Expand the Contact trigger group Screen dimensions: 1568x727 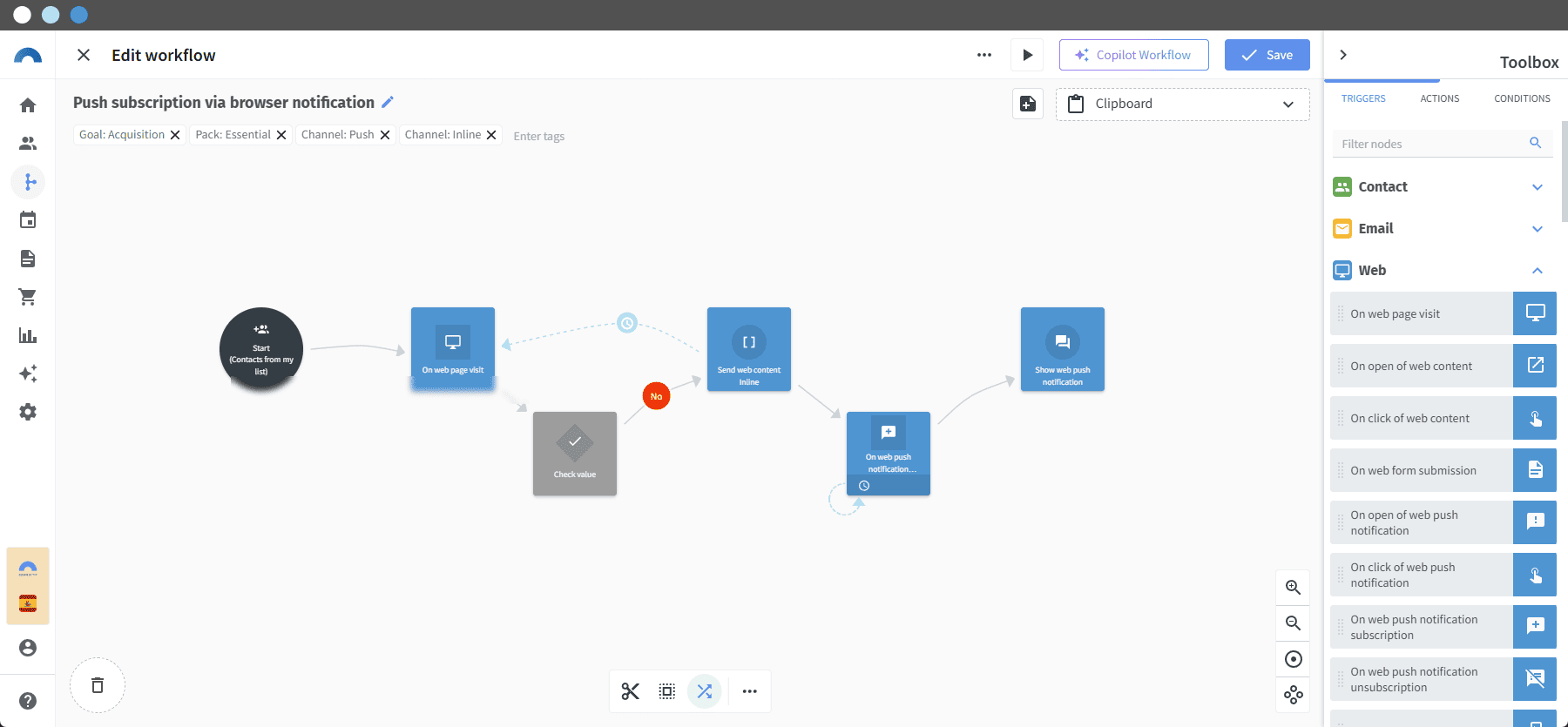(1442, 186)
